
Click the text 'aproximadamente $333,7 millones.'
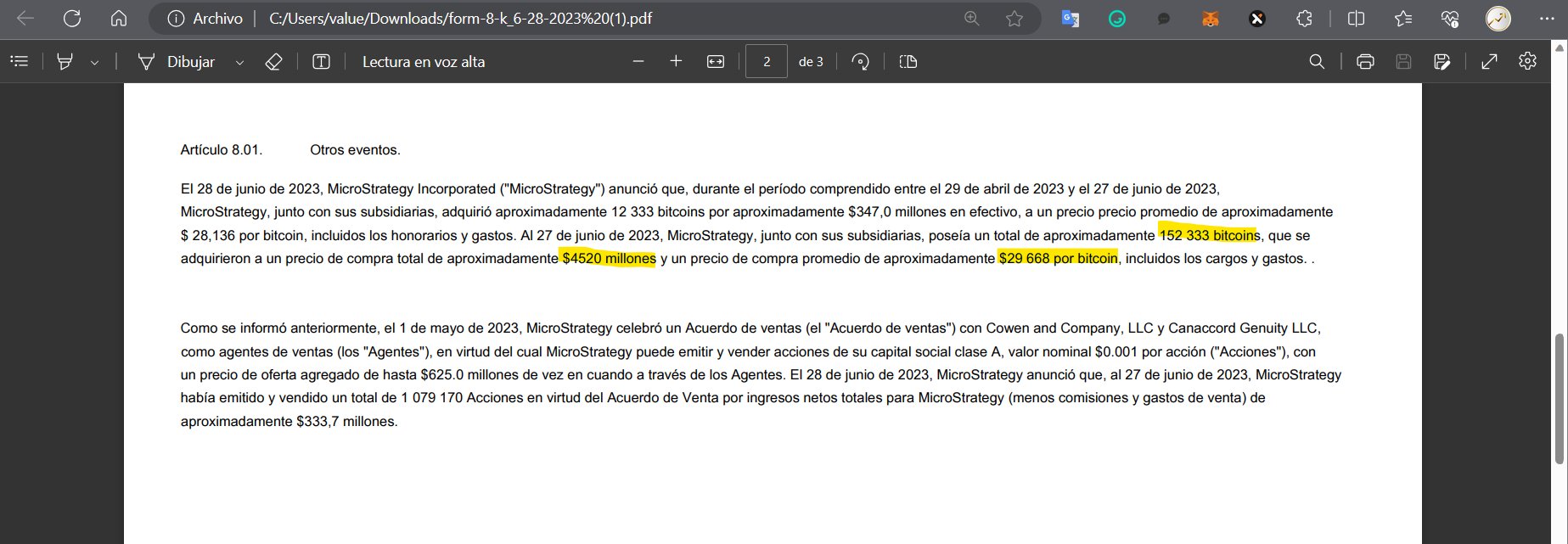click(x=289, y=421)
